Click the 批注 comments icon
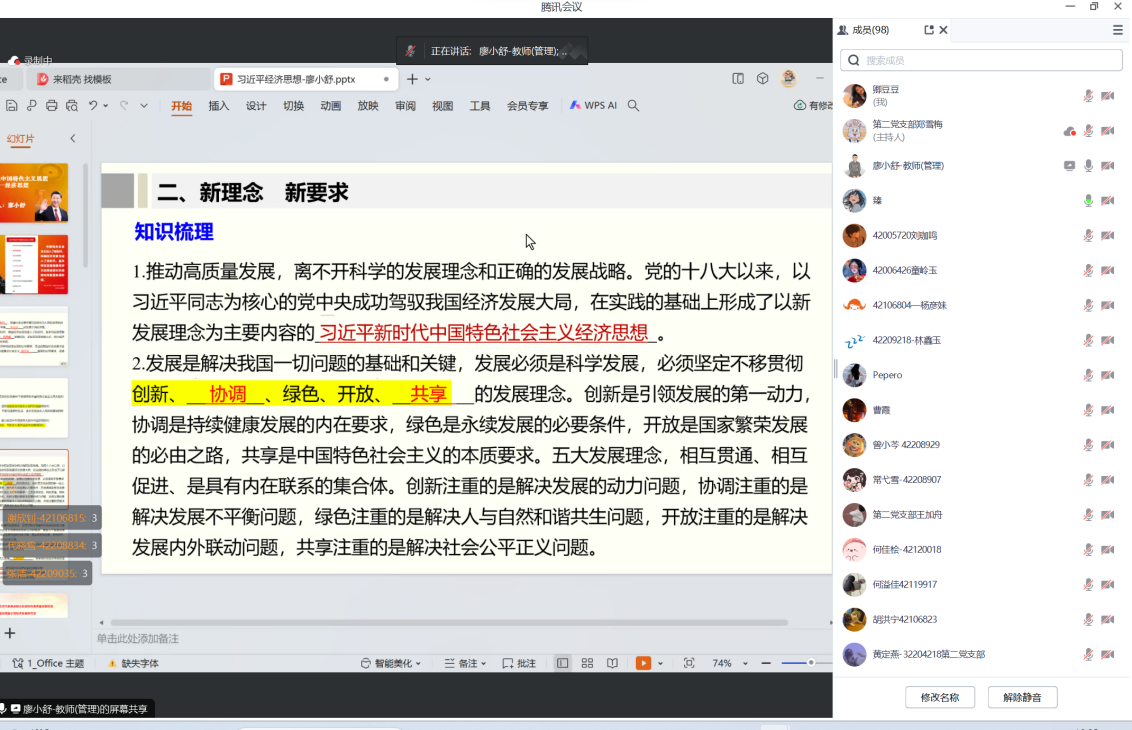1132x730 pixels. [x=519, y=663]
